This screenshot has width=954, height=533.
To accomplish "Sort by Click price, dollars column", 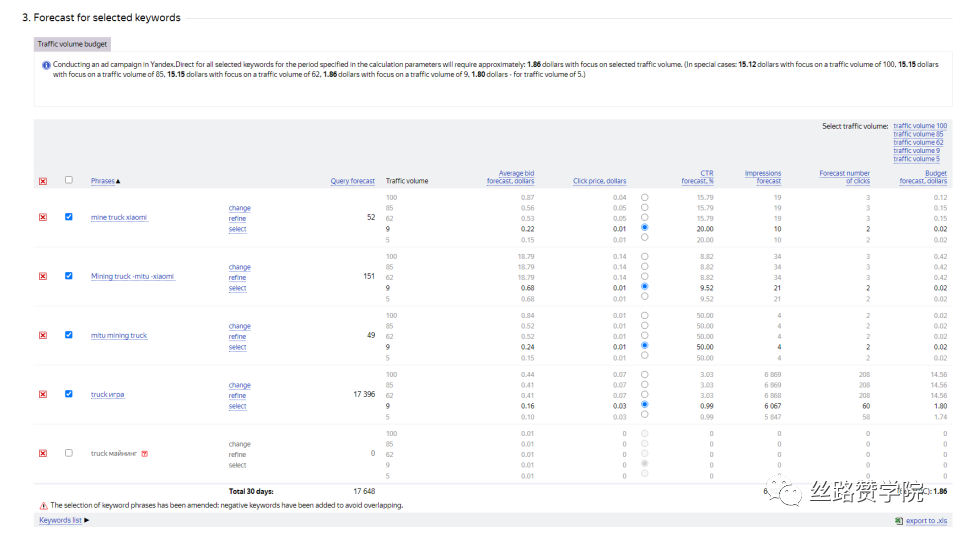I will click(x=599, y=181).
